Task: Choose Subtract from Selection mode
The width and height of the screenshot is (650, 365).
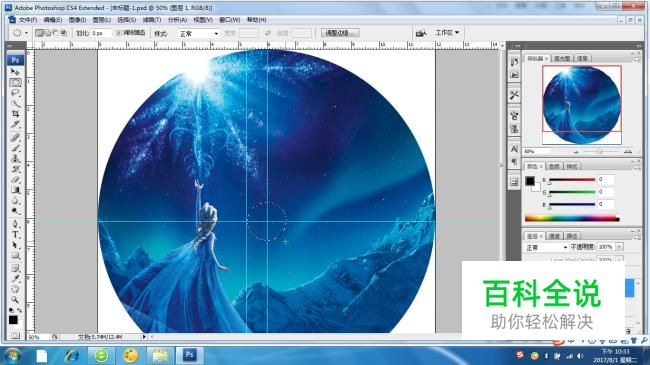Action: [55, 33]
